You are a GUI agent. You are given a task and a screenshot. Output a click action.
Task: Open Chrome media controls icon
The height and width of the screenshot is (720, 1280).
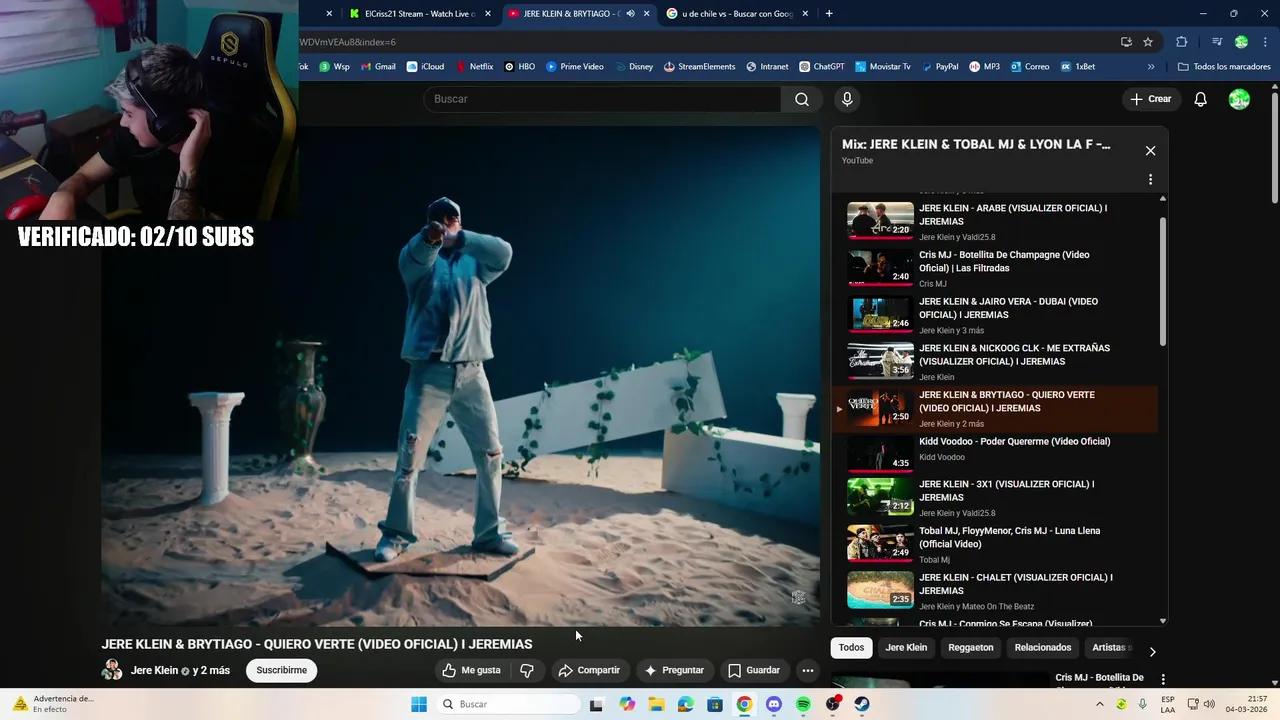pyautogui.click(x=1217, y=42)
